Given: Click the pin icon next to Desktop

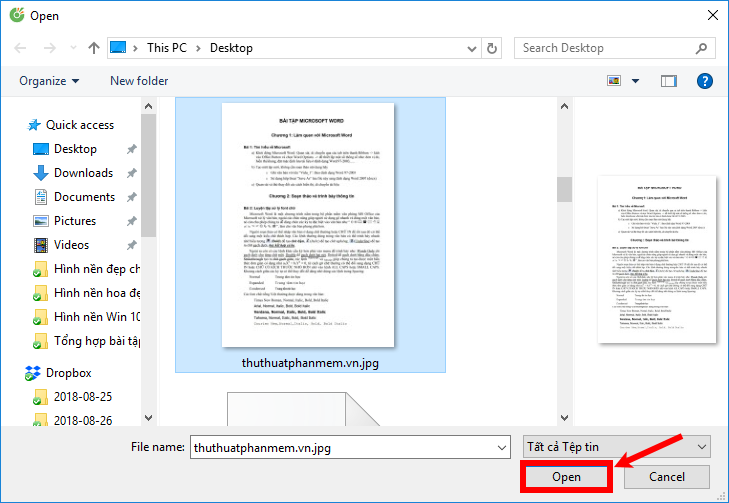Looking at the screenshot, I should coord(132,149).
